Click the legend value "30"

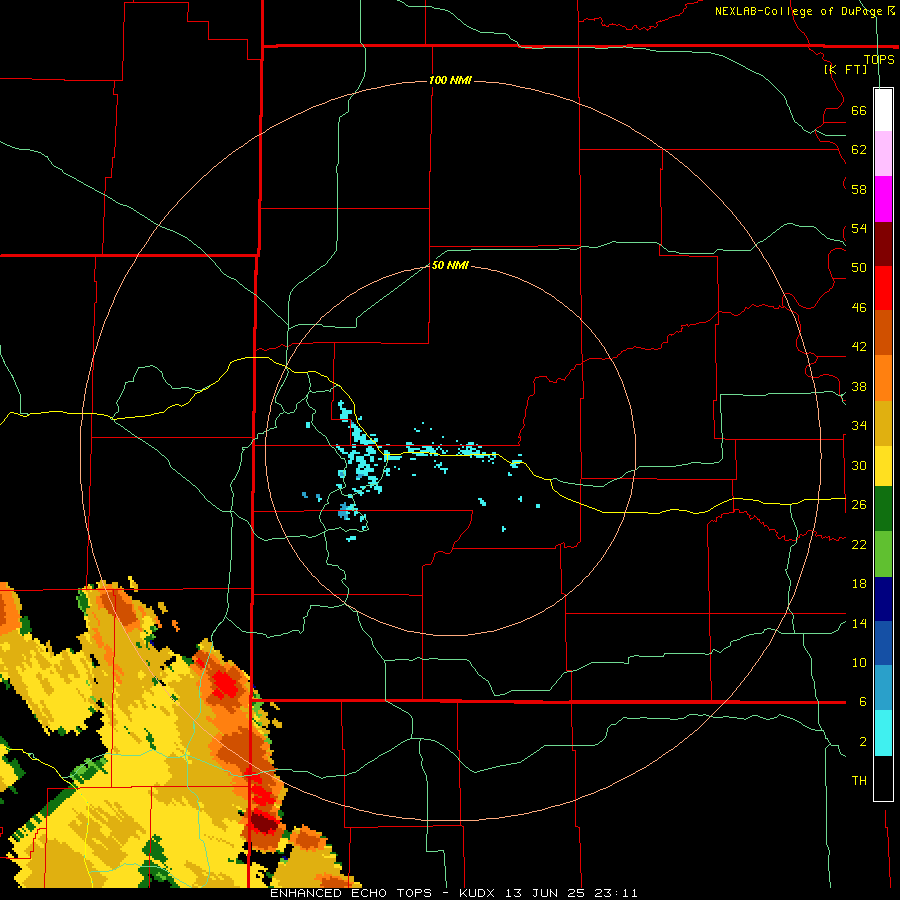859,465
